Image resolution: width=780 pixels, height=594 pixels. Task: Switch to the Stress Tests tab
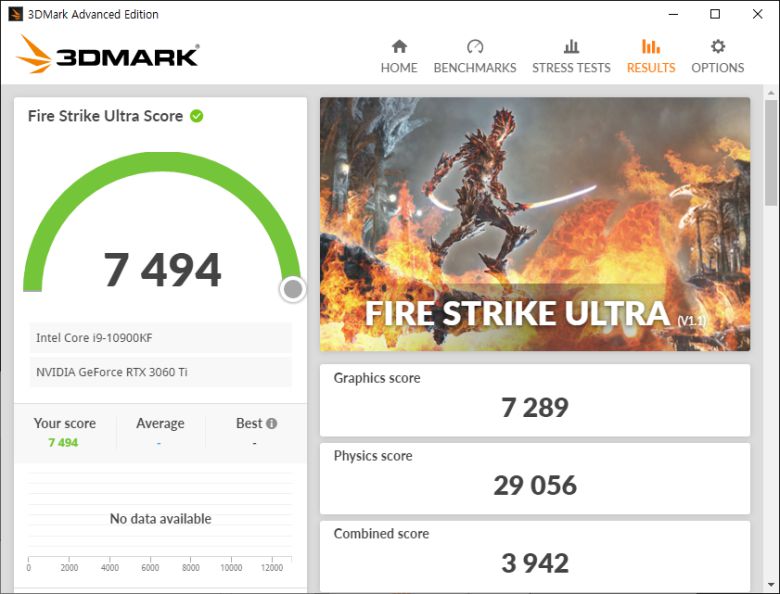tap(571, 57)
